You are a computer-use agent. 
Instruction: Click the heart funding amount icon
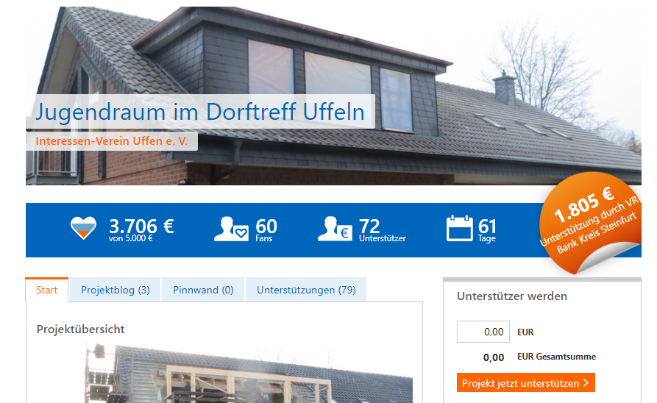(x=85, y=229)
